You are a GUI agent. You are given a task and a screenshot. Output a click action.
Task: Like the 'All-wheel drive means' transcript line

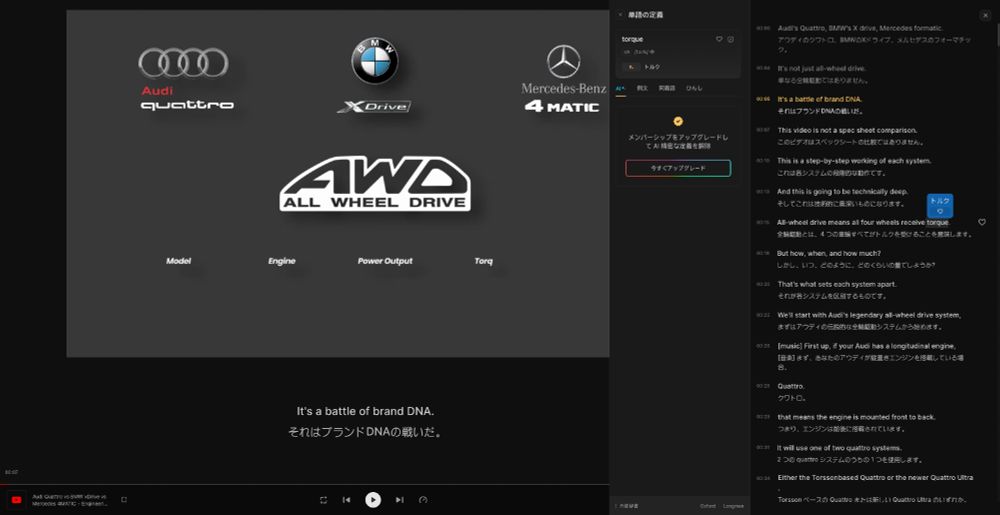coord(982,222)
